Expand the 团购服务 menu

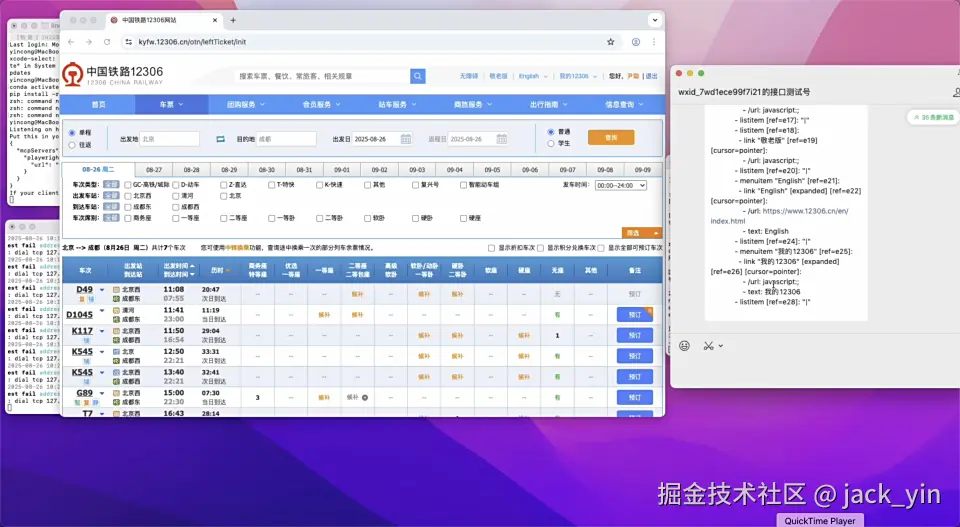[246, 105]
